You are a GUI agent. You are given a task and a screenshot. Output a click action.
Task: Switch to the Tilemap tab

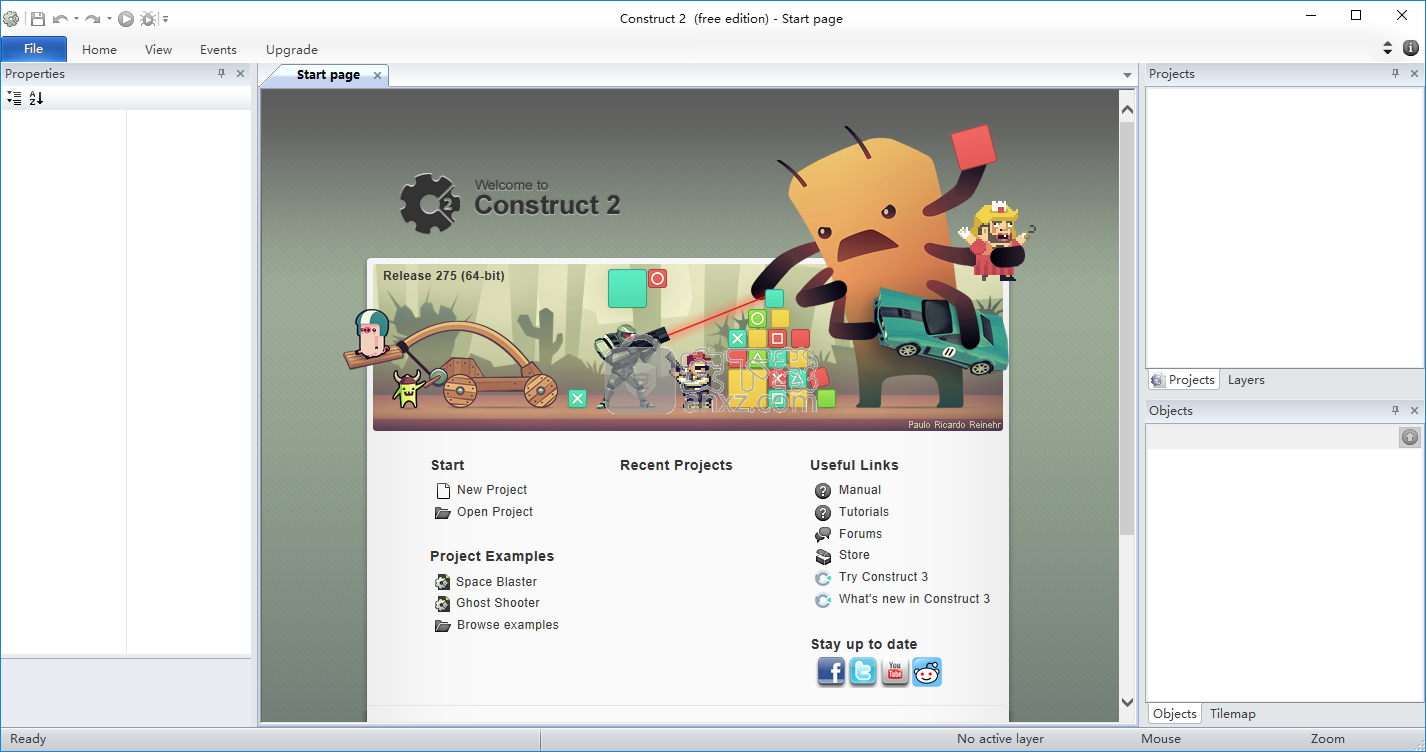(x=1232, y=714)
